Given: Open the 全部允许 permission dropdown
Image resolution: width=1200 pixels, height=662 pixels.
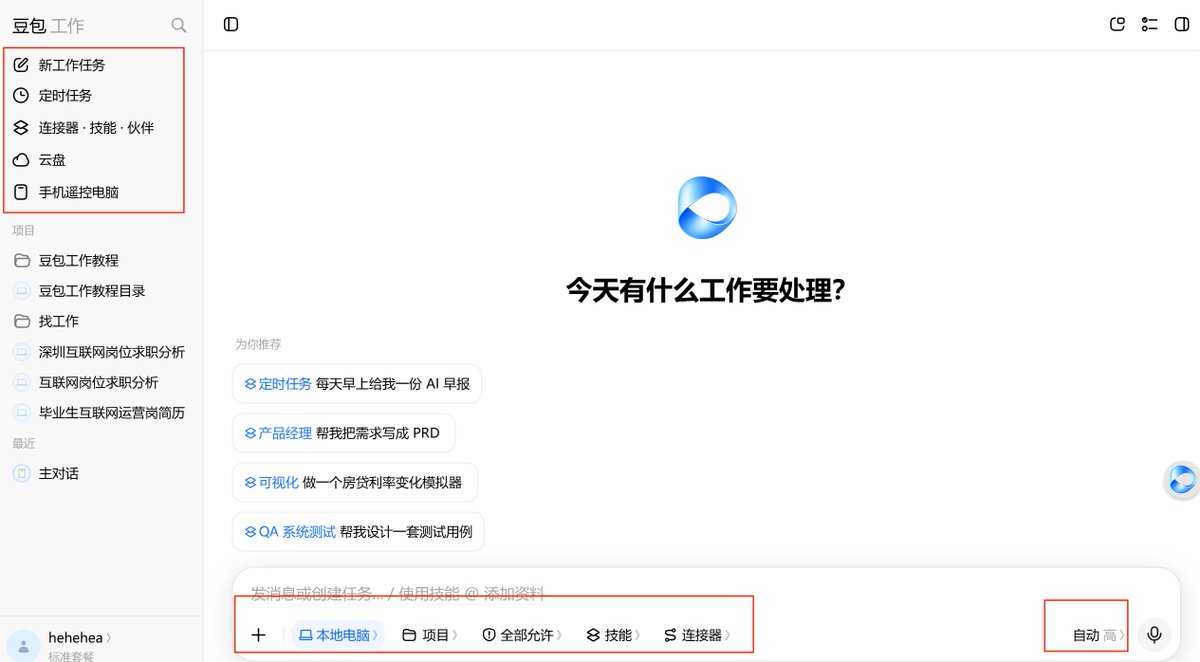Looking at the screenshot, I should click(x=522, y=635).
